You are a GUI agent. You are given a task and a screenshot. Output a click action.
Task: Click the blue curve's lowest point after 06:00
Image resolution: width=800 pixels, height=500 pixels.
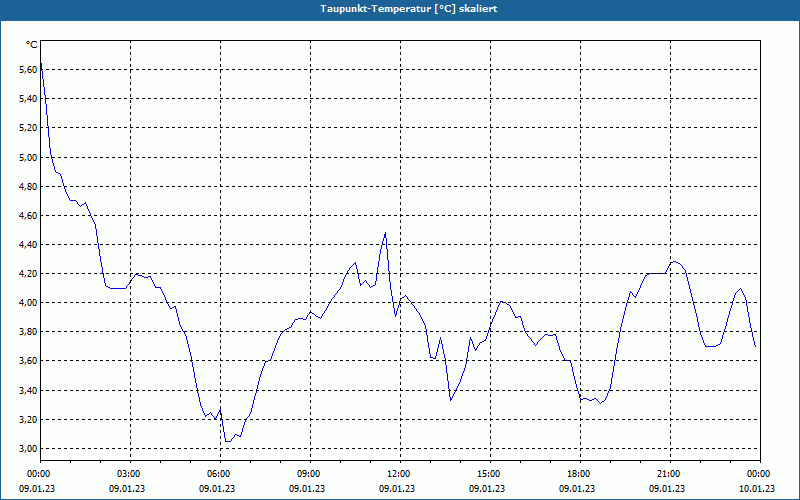click(228, 441)
